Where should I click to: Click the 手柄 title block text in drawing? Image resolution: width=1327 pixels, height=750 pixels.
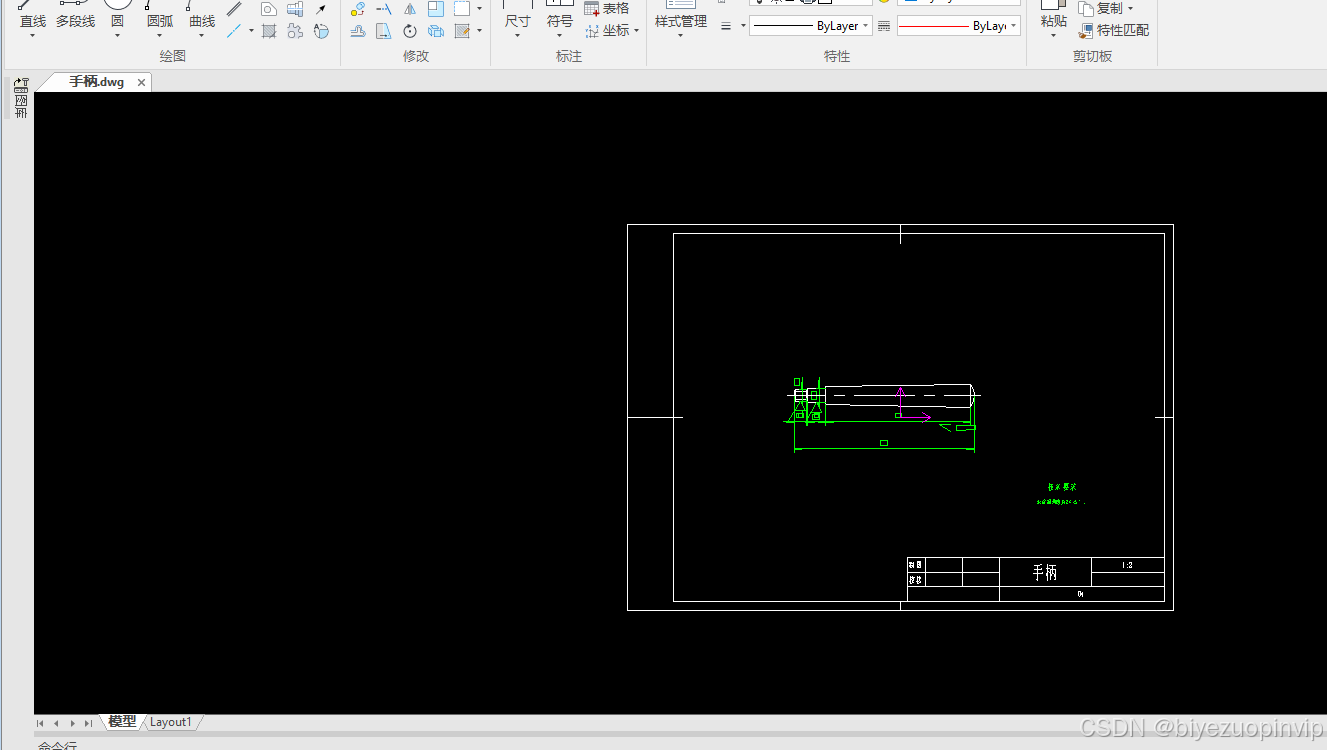[1045, 572]
